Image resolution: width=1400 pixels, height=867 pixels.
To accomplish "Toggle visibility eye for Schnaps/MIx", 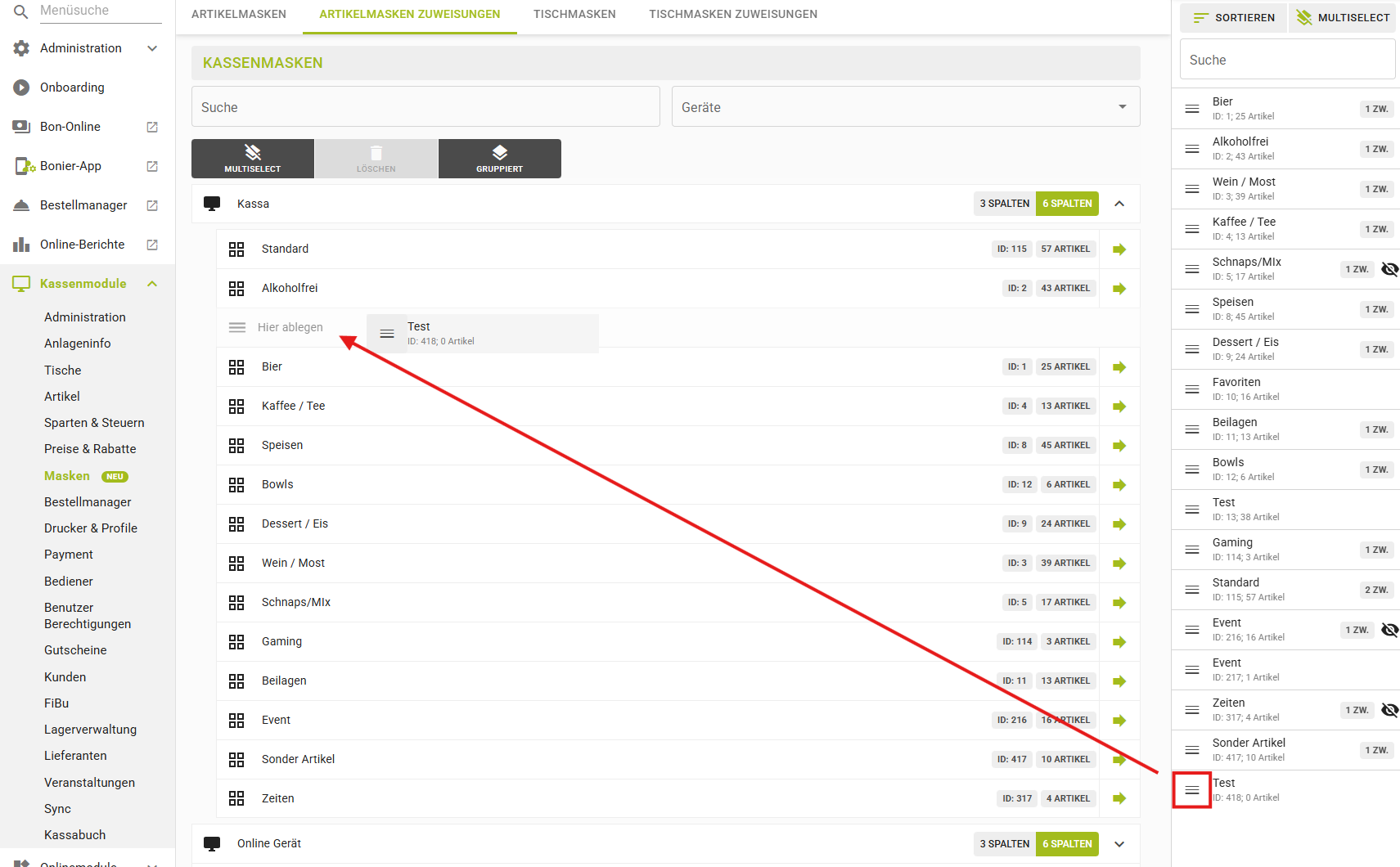I will coord(1389,269).
